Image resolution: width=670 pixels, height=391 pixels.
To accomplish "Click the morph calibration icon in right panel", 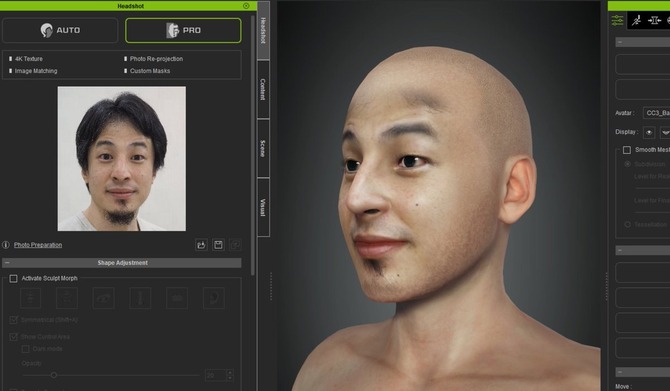I will coord(654,21).
